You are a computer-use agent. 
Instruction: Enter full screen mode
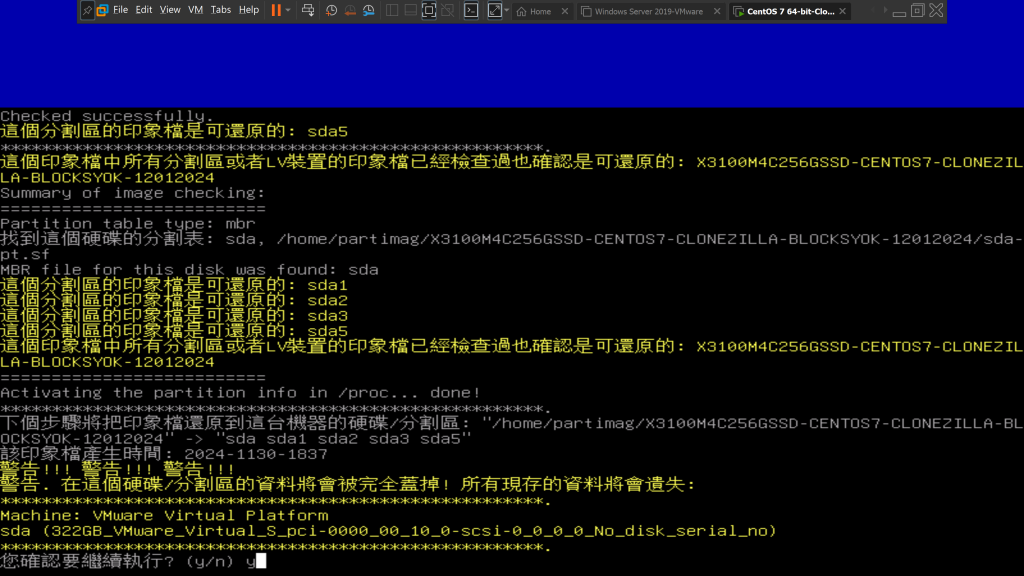[429, 10]
